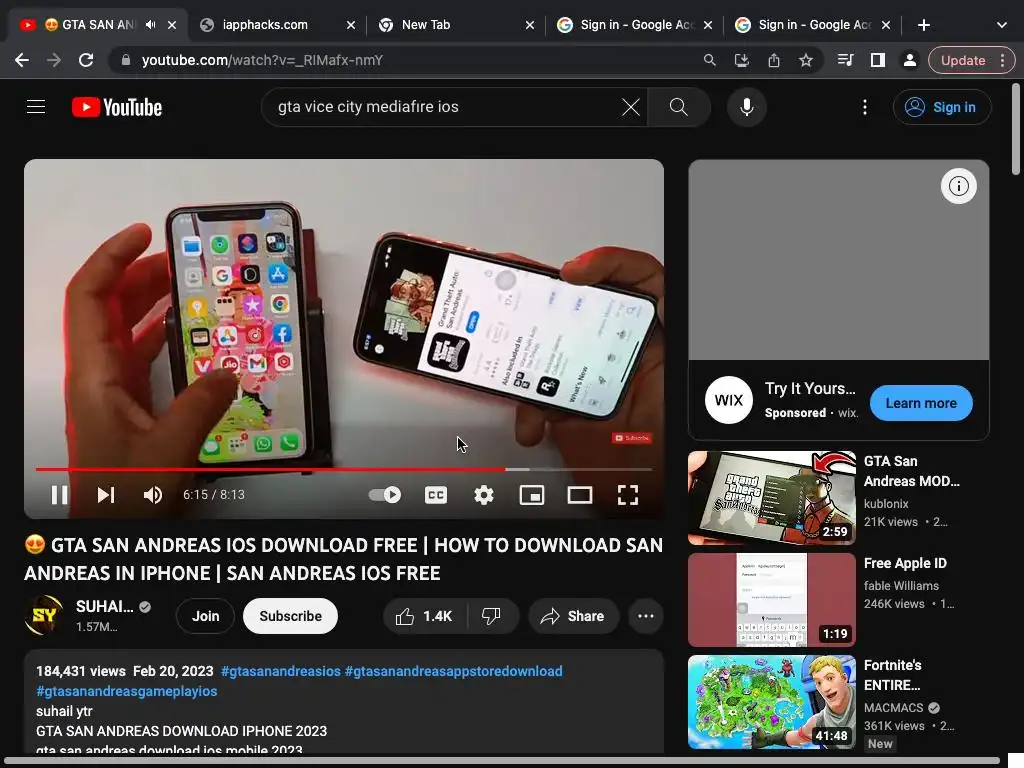Click the address bar URL
1024x768 pixels.
point(263,60)
